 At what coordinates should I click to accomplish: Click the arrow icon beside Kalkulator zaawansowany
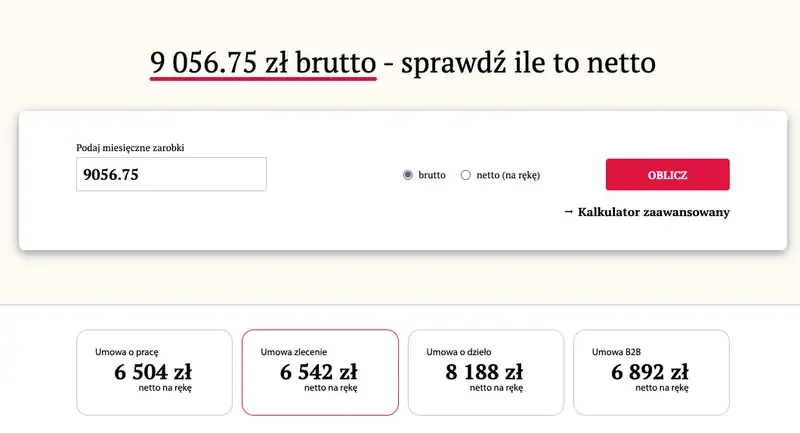(x=568, y=211)
